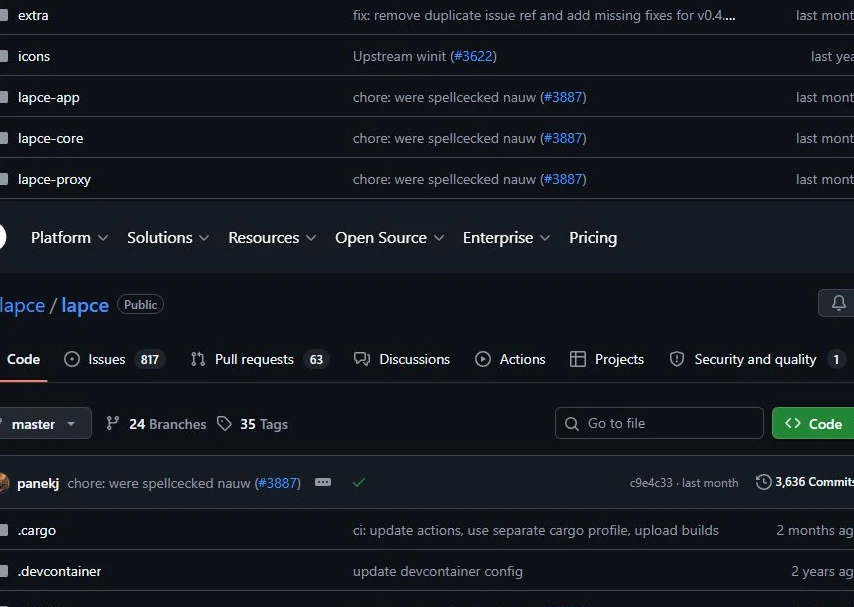Click folder icon beside lapce-proxy

3,179
